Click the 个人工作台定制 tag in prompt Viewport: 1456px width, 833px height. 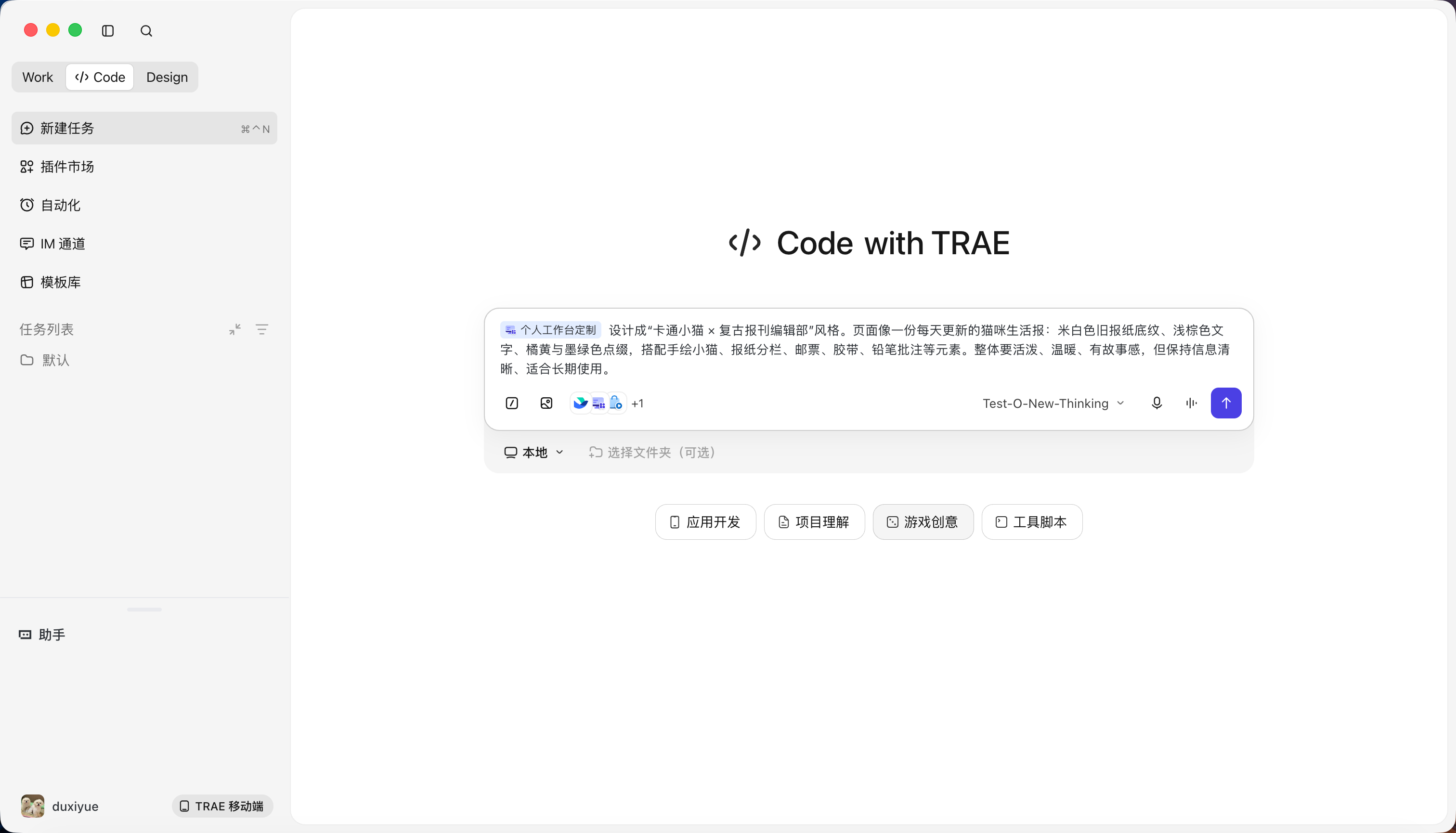coord(550,330)
